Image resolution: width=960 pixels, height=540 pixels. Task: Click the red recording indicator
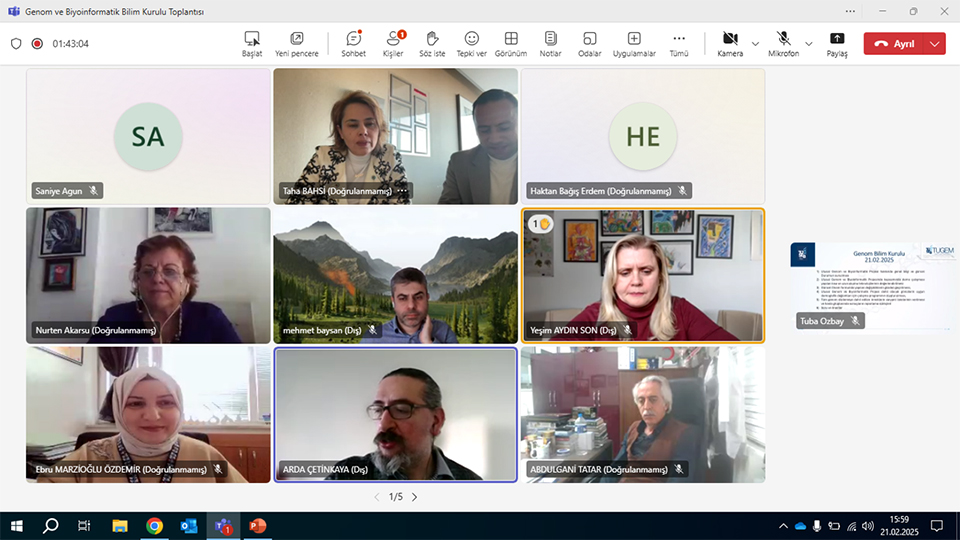pos(37,44)
